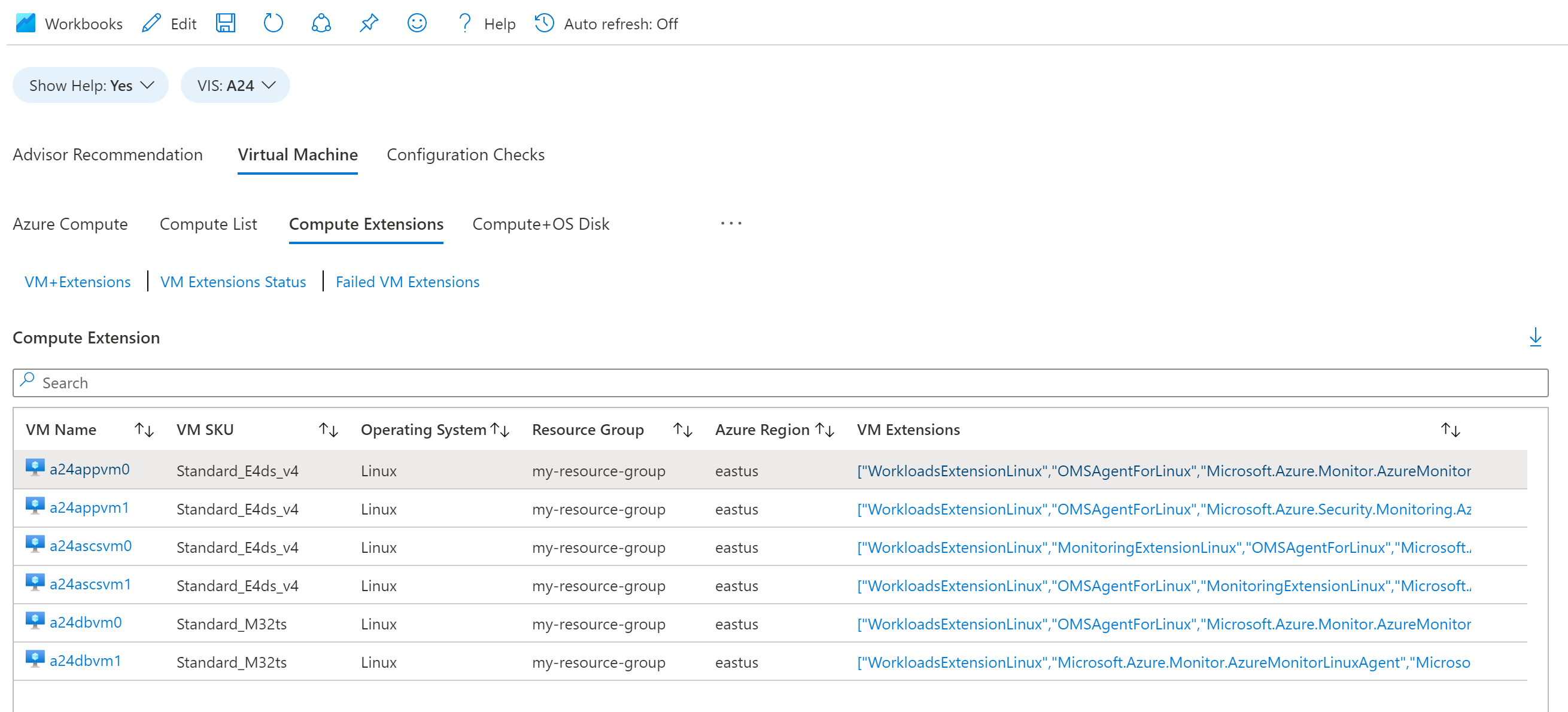The height and width of the screenshot is (712, 1568).
Task: Sort by Azure Region column
Action: click(824, 430)
